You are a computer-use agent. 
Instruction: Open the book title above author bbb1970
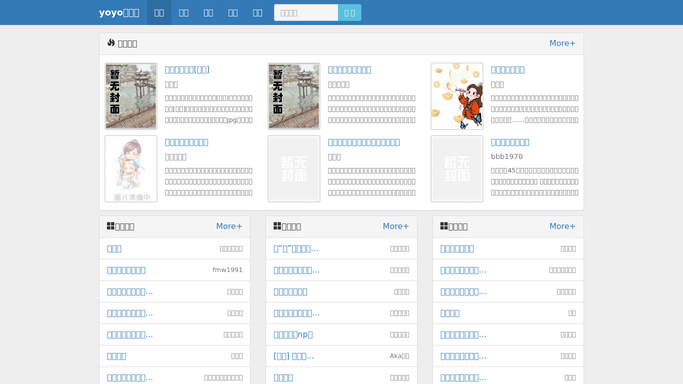(510, 142)
